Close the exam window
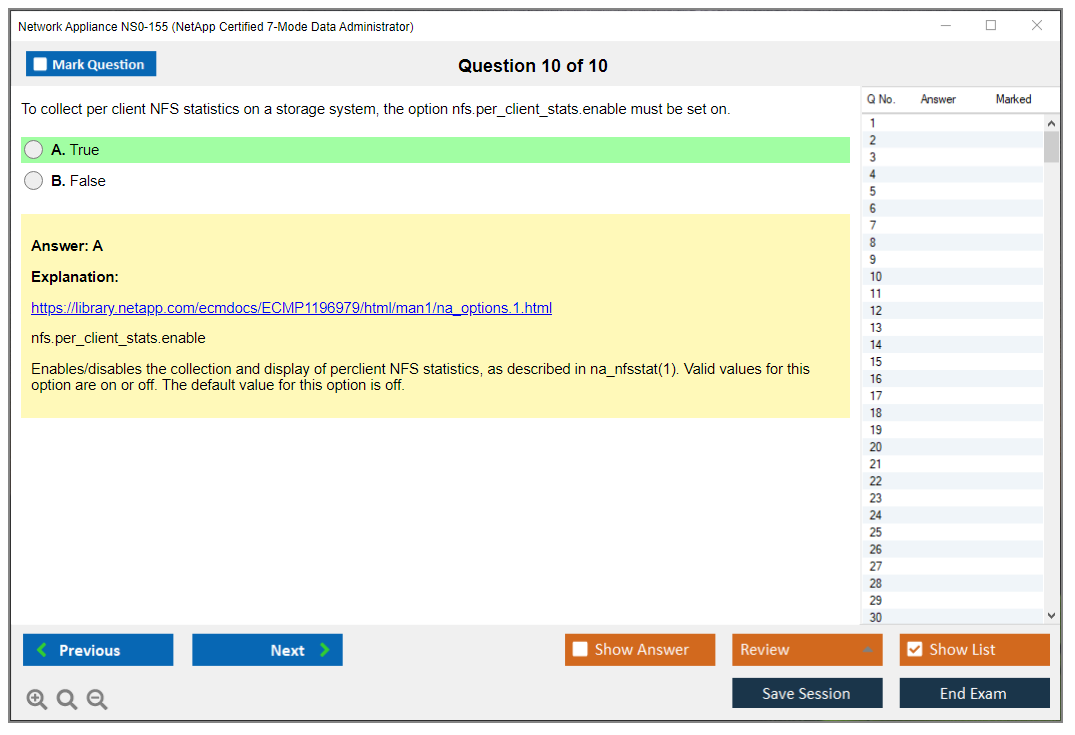Viewport: 1075px width, 735px height. (x=1036, y=26)
